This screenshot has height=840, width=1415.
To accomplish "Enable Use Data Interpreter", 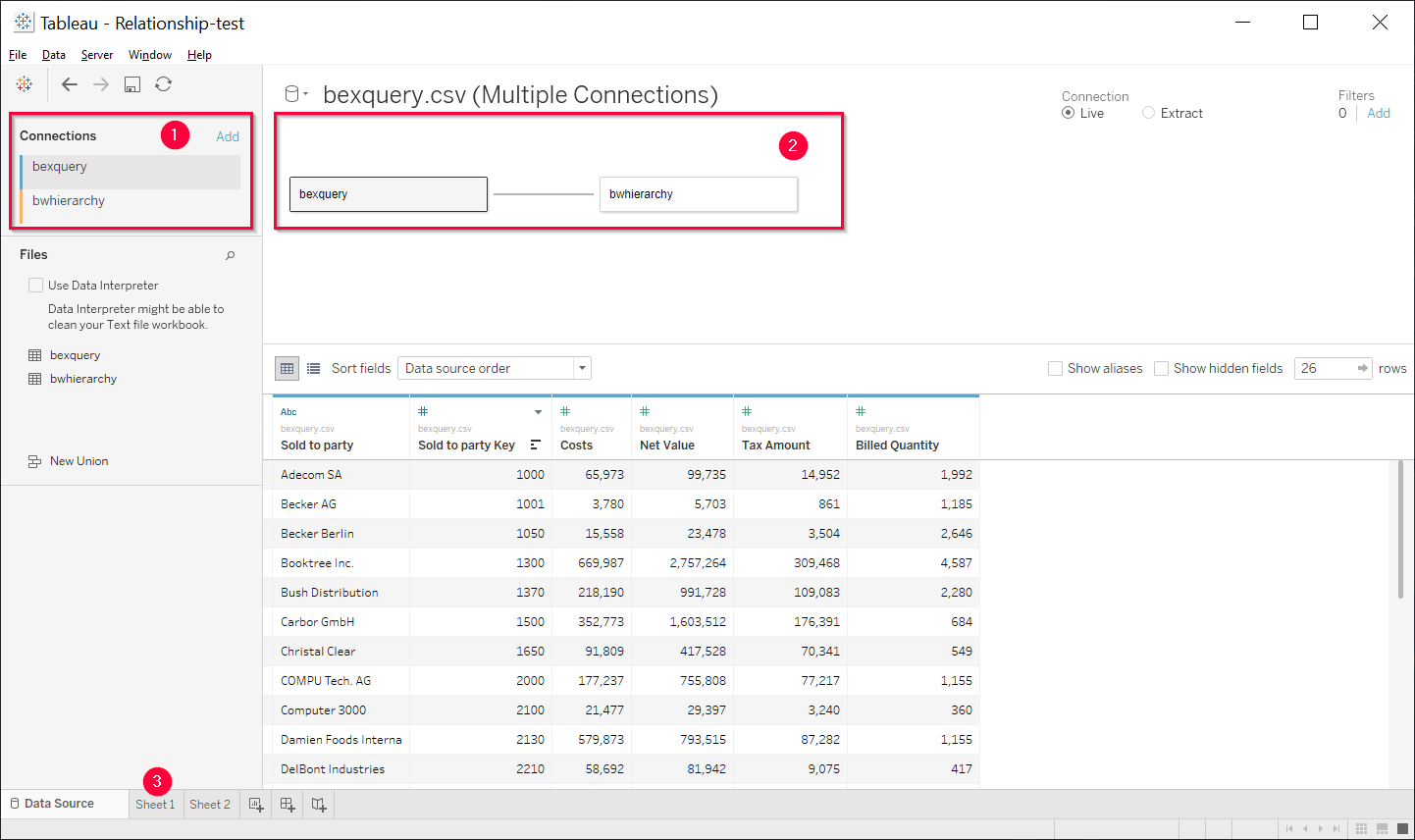I will coord(35,285).
